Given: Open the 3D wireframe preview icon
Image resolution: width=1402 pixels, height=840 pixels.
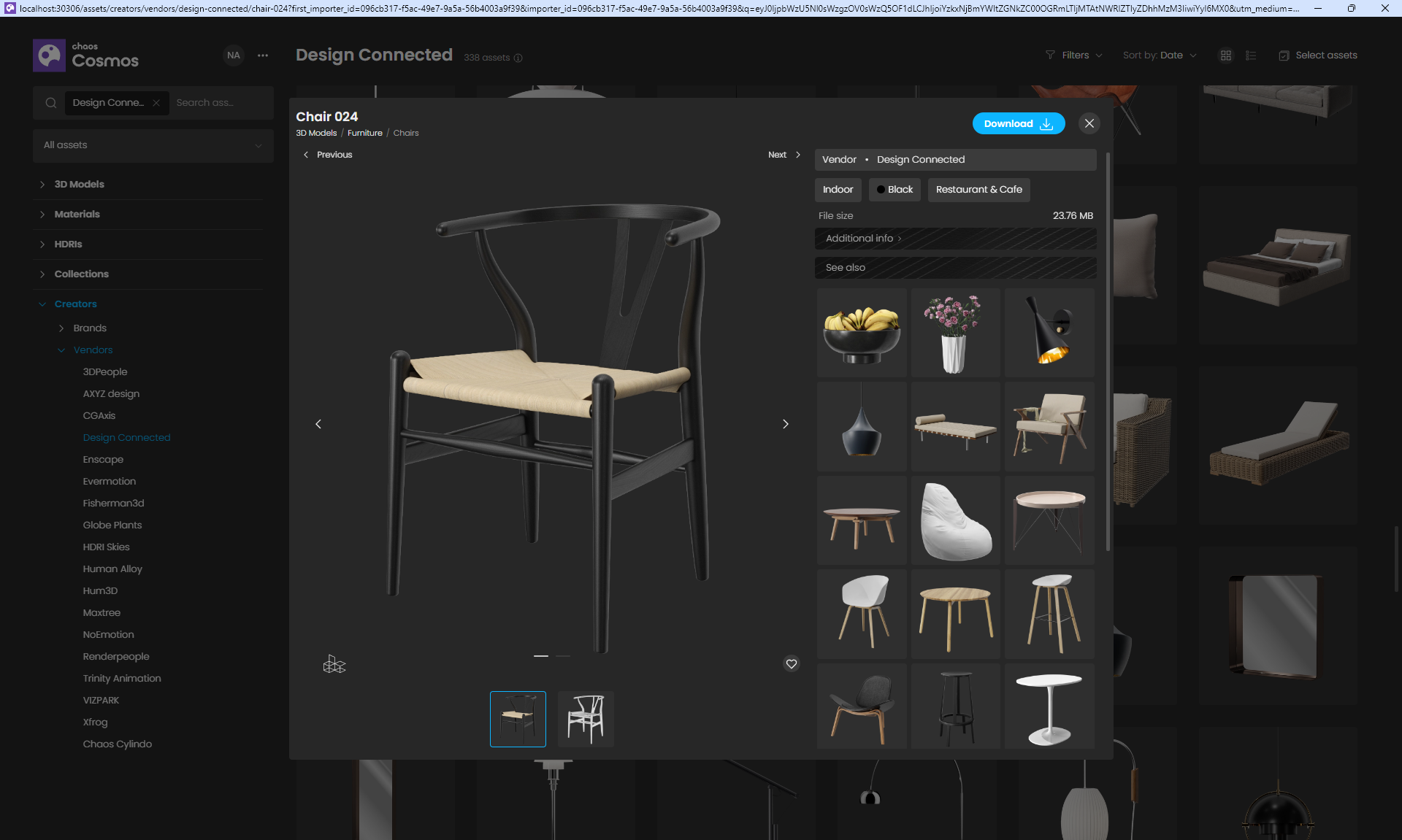Looking at the screenshot, I should pos(334,664).
